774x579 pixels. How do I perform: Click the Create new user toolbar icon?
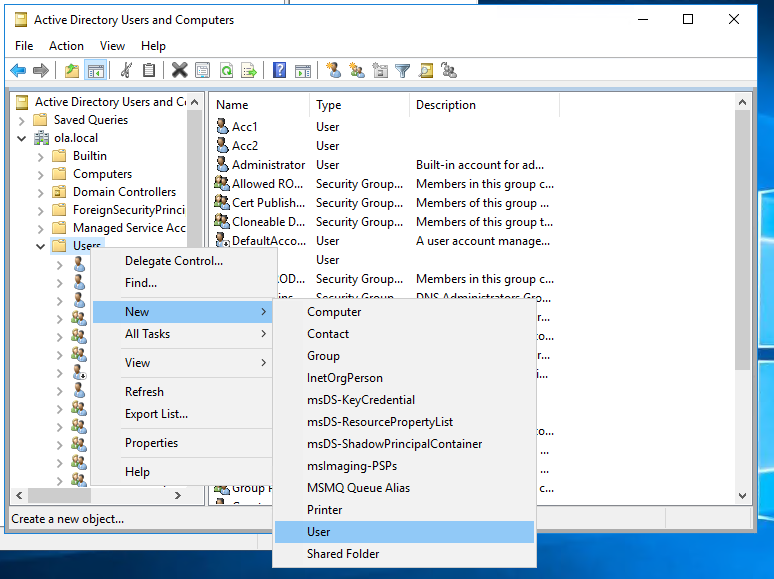334,71
